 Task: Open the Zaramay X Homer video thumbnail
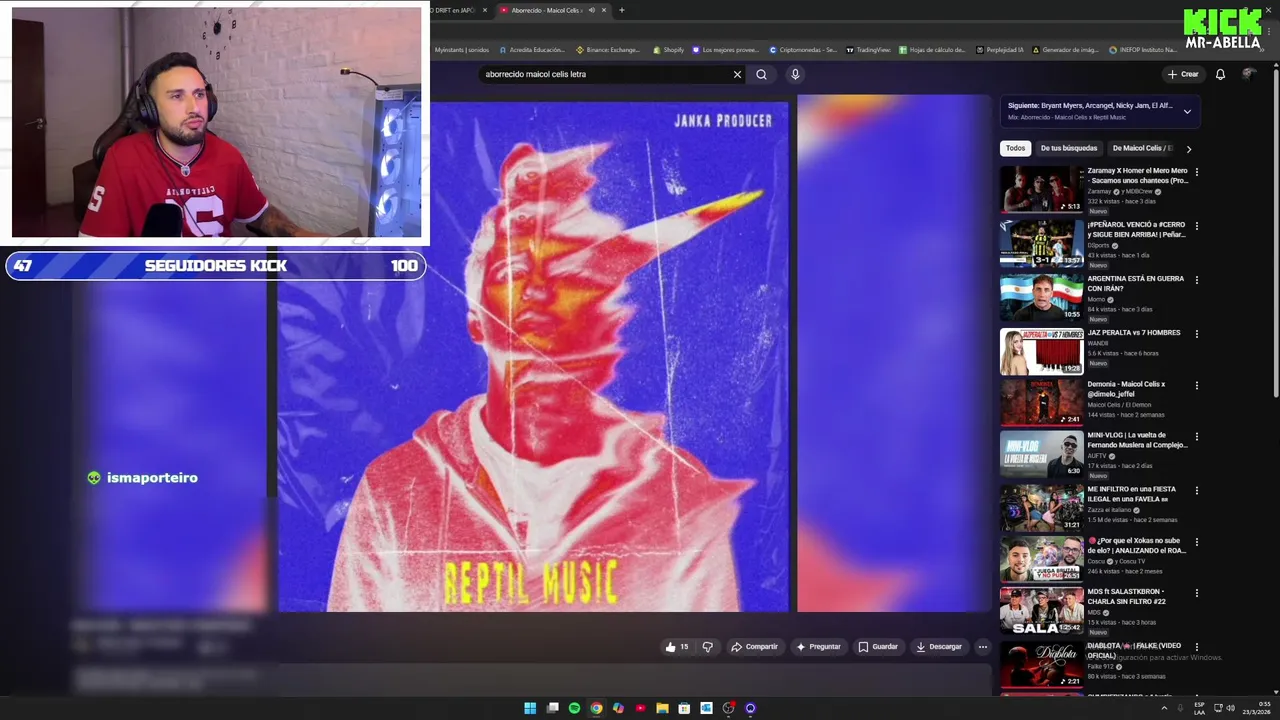1042,189
